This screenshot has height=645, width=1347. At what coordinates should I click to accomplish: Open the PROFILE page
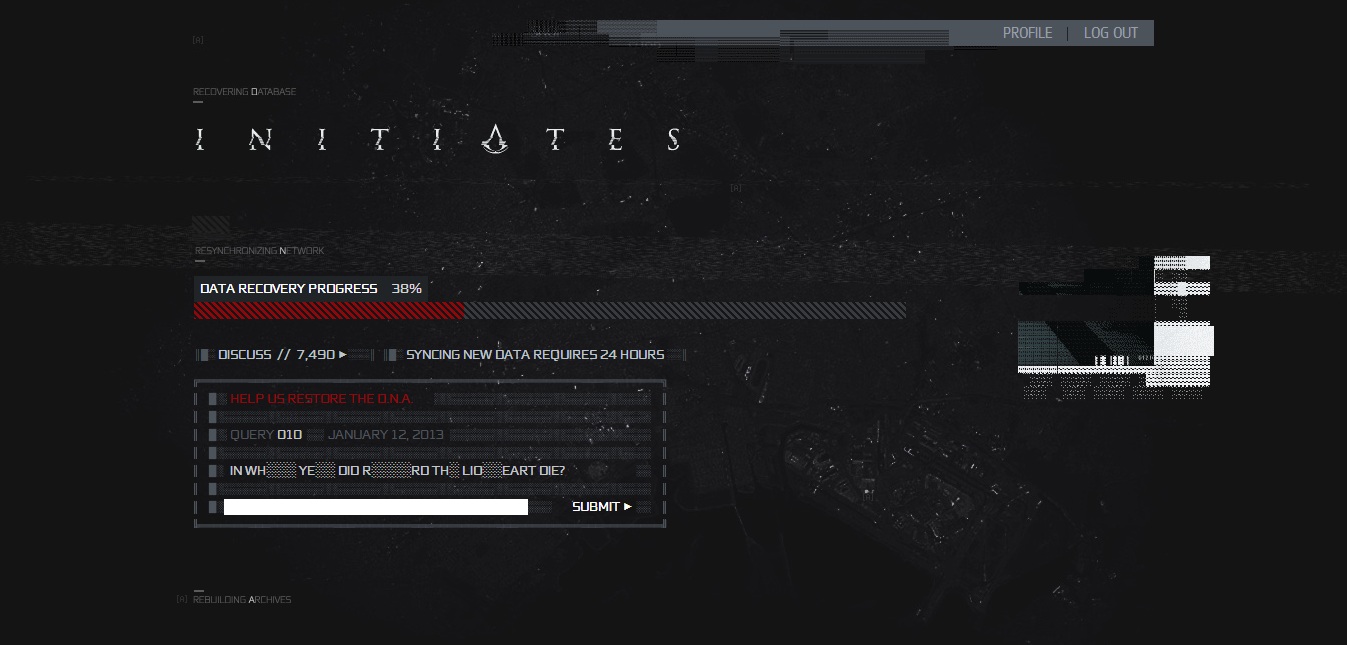tap(1027, 33)
